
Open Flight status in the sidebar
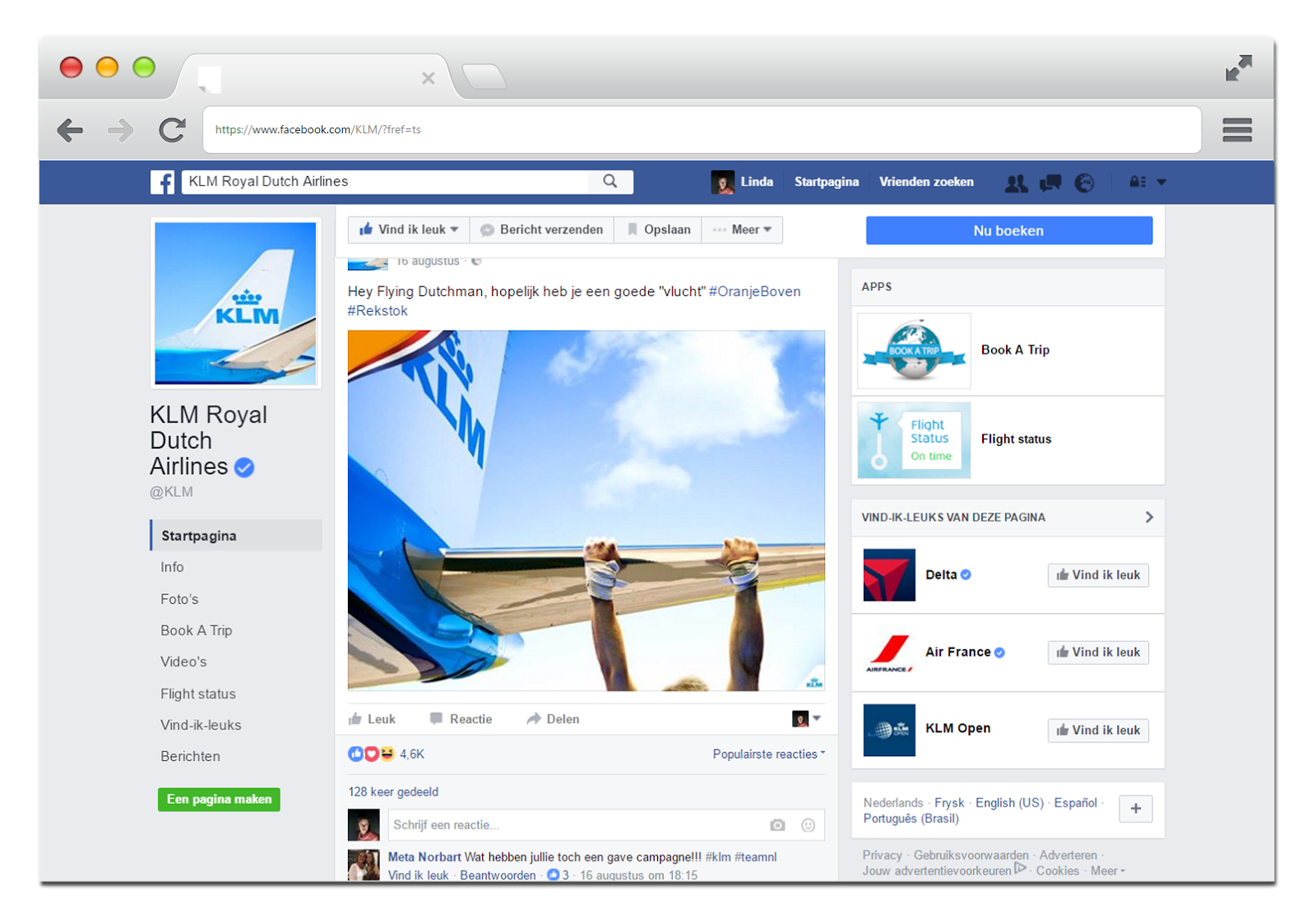click(197, 694)
